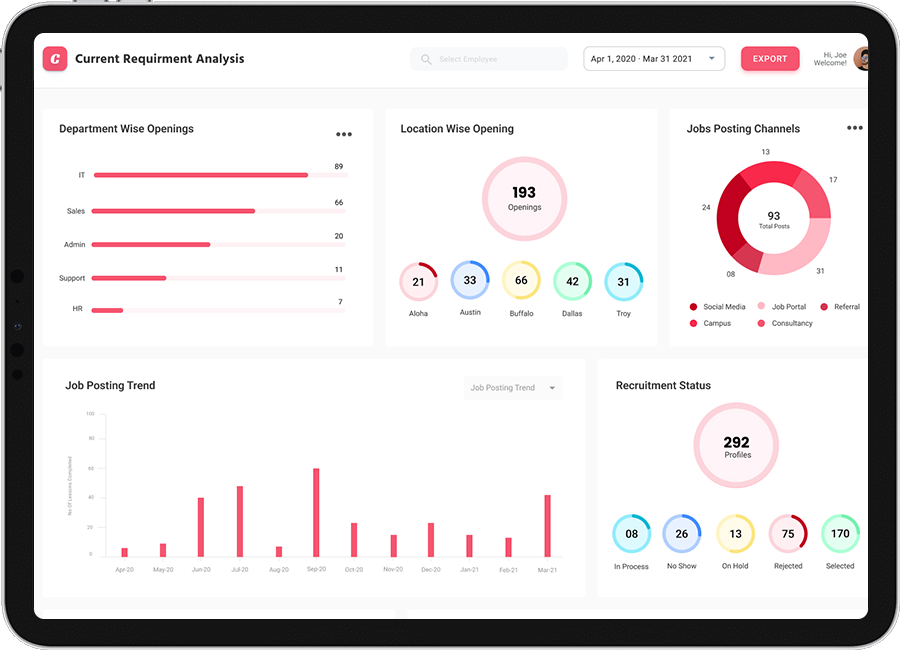Click the donut chart center 93 Total Posts
The height and width of the screenshot is (650, 900).
[774, 219]
